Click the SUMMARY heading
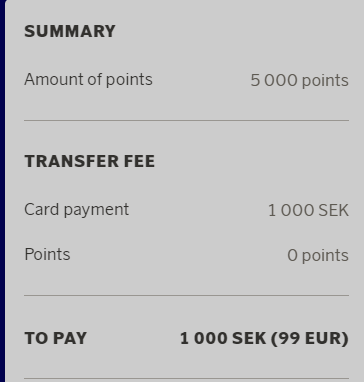This screenshot has width=364, height=382. (70, 31)
